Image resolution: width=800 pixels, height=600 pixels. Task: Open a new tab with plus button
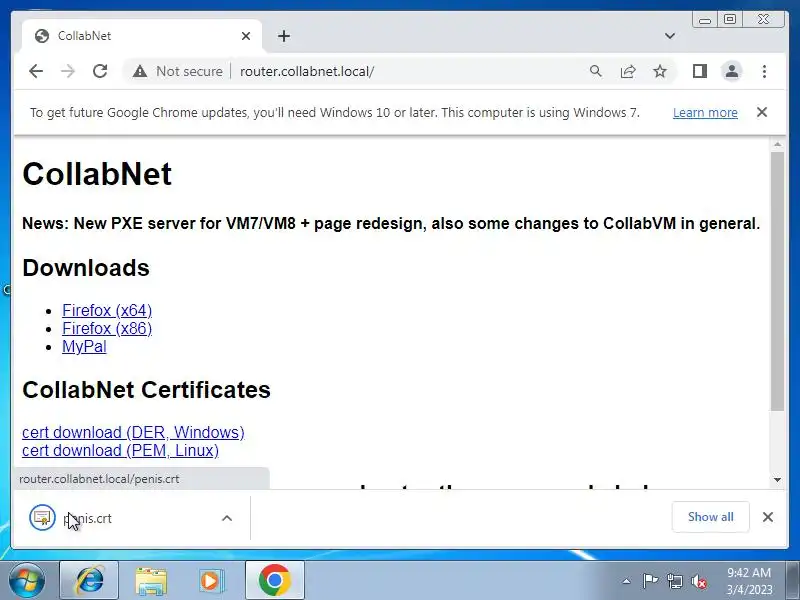tap(284, 36)
